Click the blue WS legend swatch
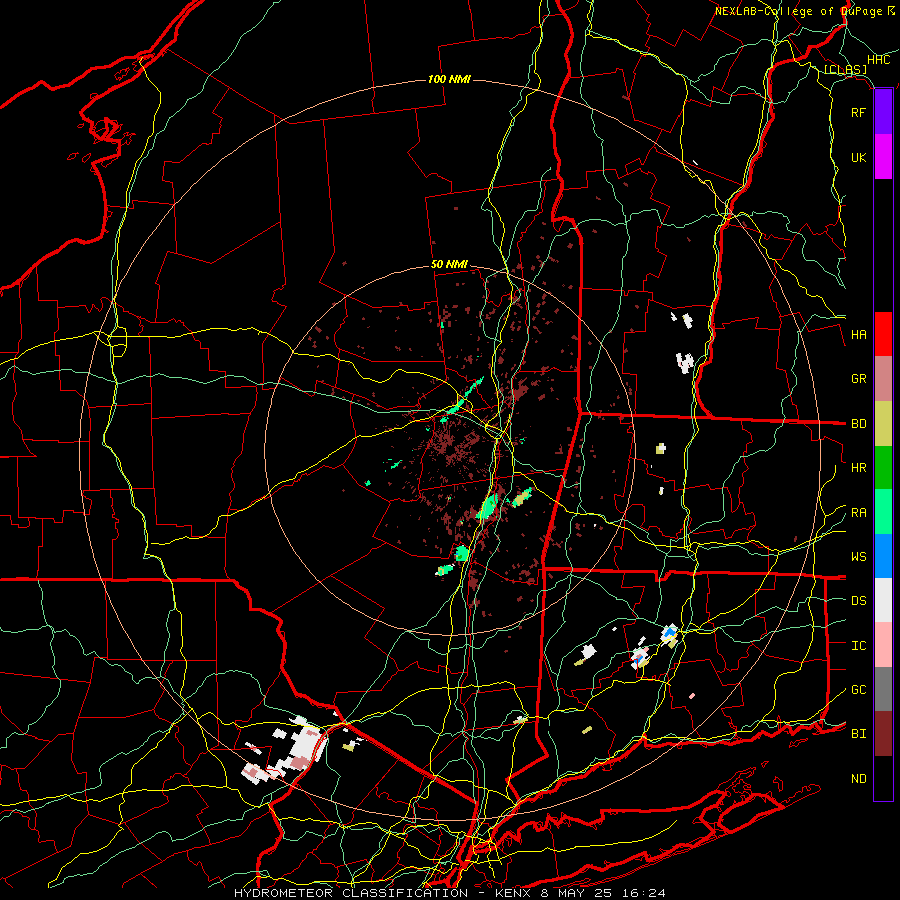This screenshot has width=900, height=900. pos(883,556)
